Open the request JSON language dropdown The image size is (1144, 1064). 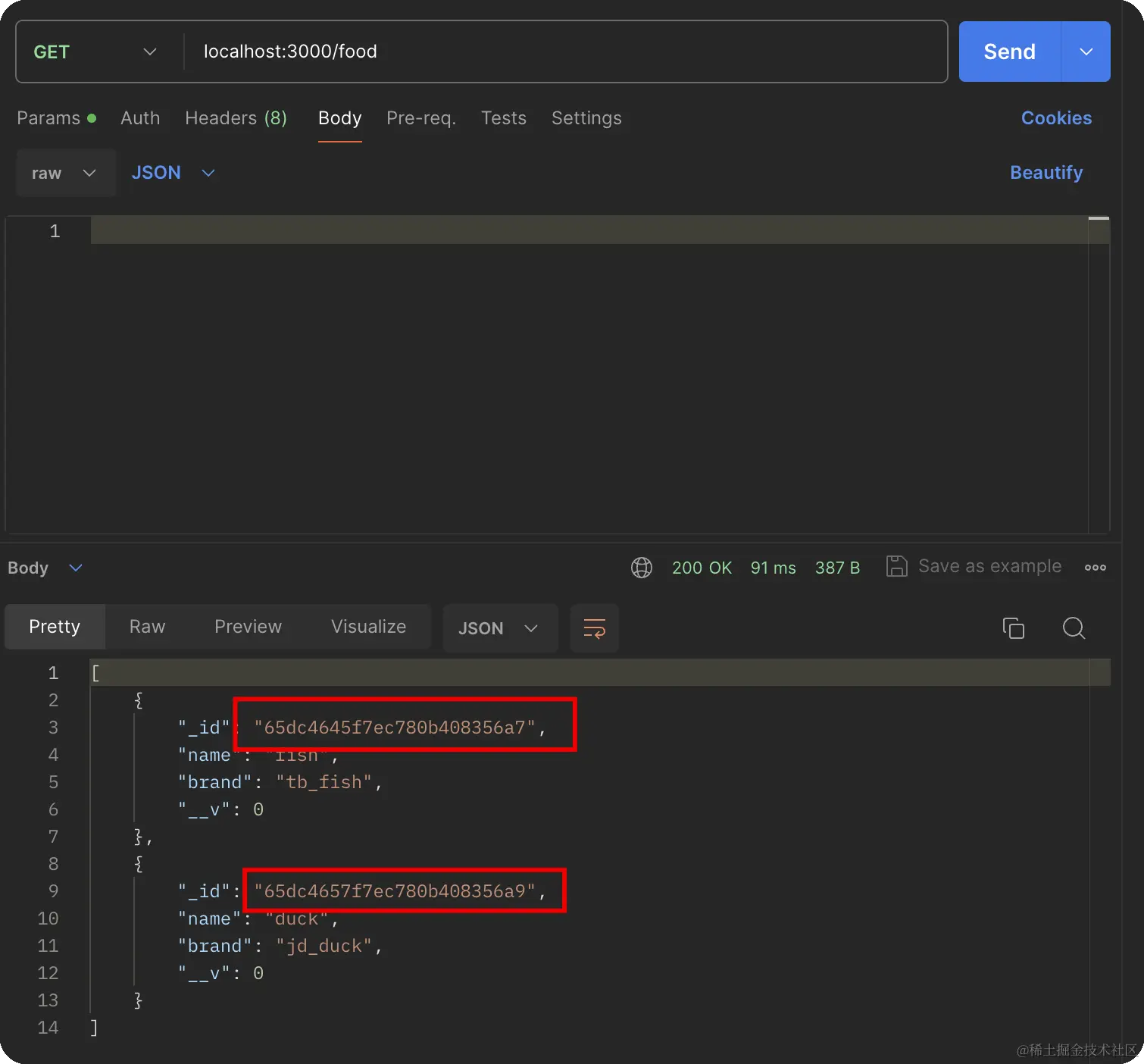coord(173,173)
